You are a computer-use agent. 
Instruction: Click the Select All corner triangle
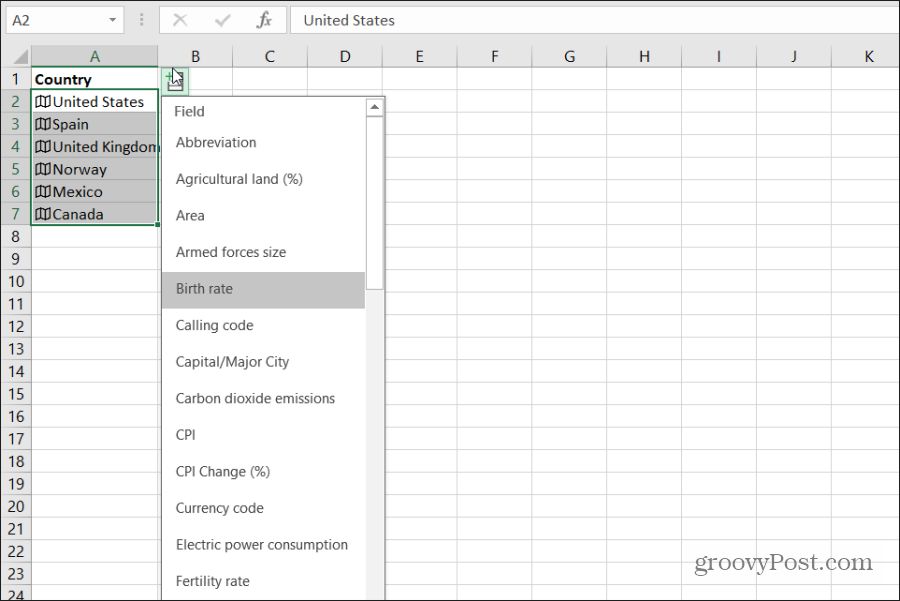(x=15, y=56)
